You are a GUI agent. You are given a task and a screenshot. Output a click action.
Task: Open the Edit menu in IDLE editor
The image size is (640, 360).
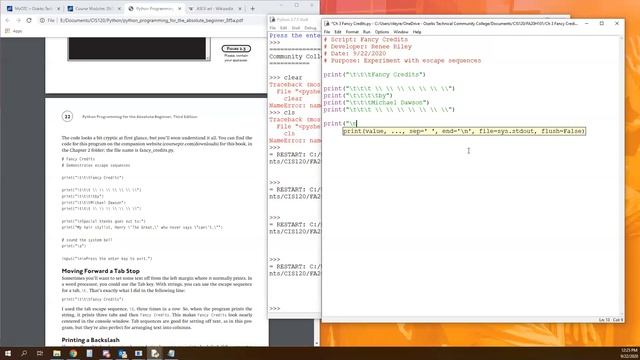(x=338, y=32)
